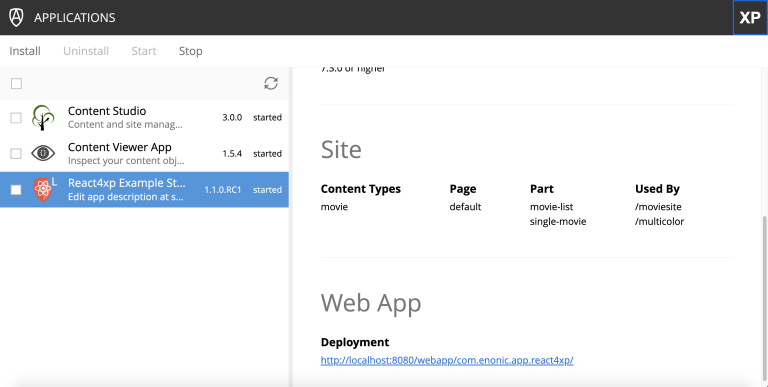This screenshot has height=387, width=768.
Task: Click the Site section heading
Action: pyautogui.click(x=341, y=149)
